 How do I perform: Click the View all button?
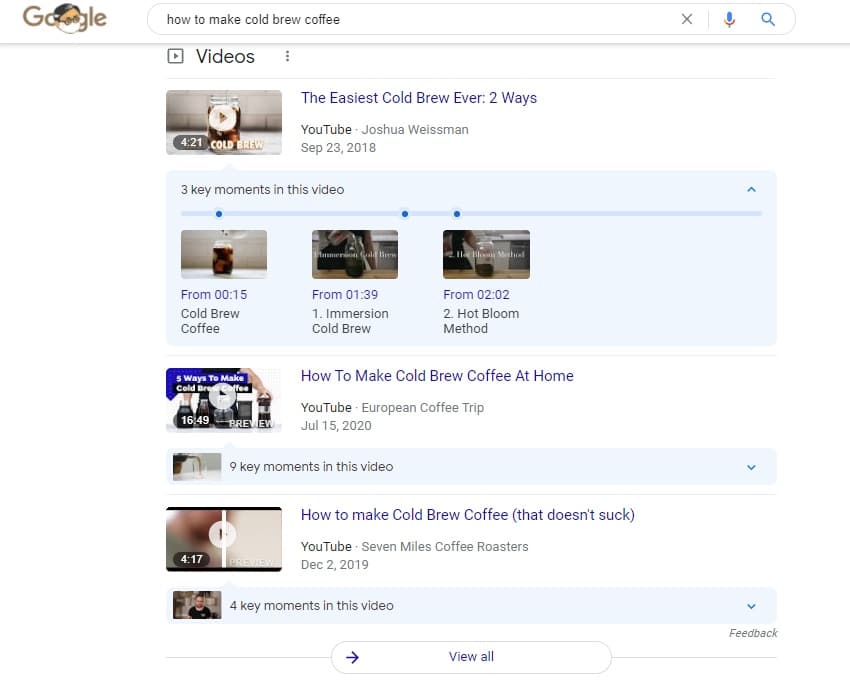pos(471,658)
